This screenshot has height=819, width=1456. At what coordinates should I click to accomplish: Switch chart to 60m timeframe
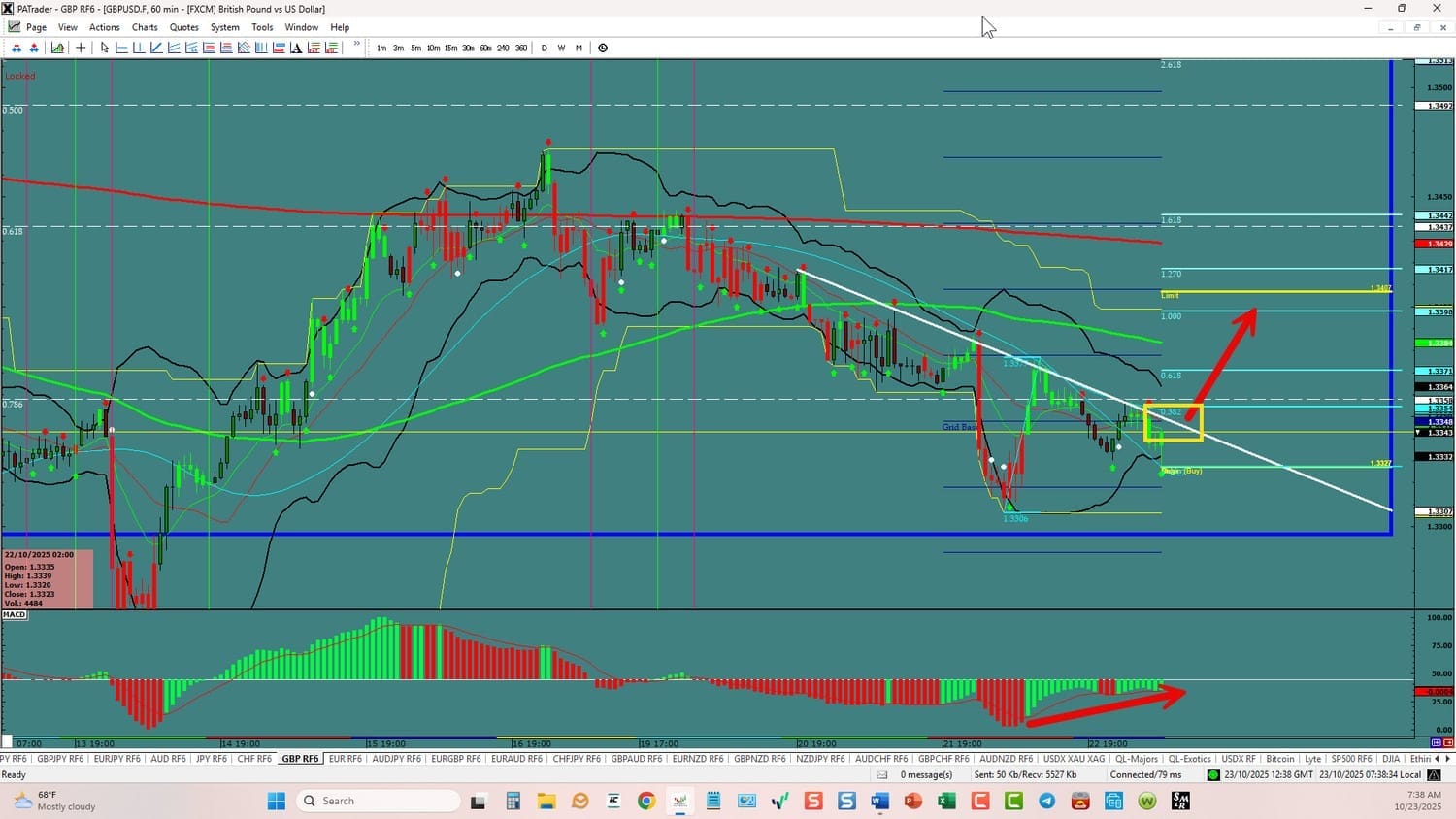485,48
